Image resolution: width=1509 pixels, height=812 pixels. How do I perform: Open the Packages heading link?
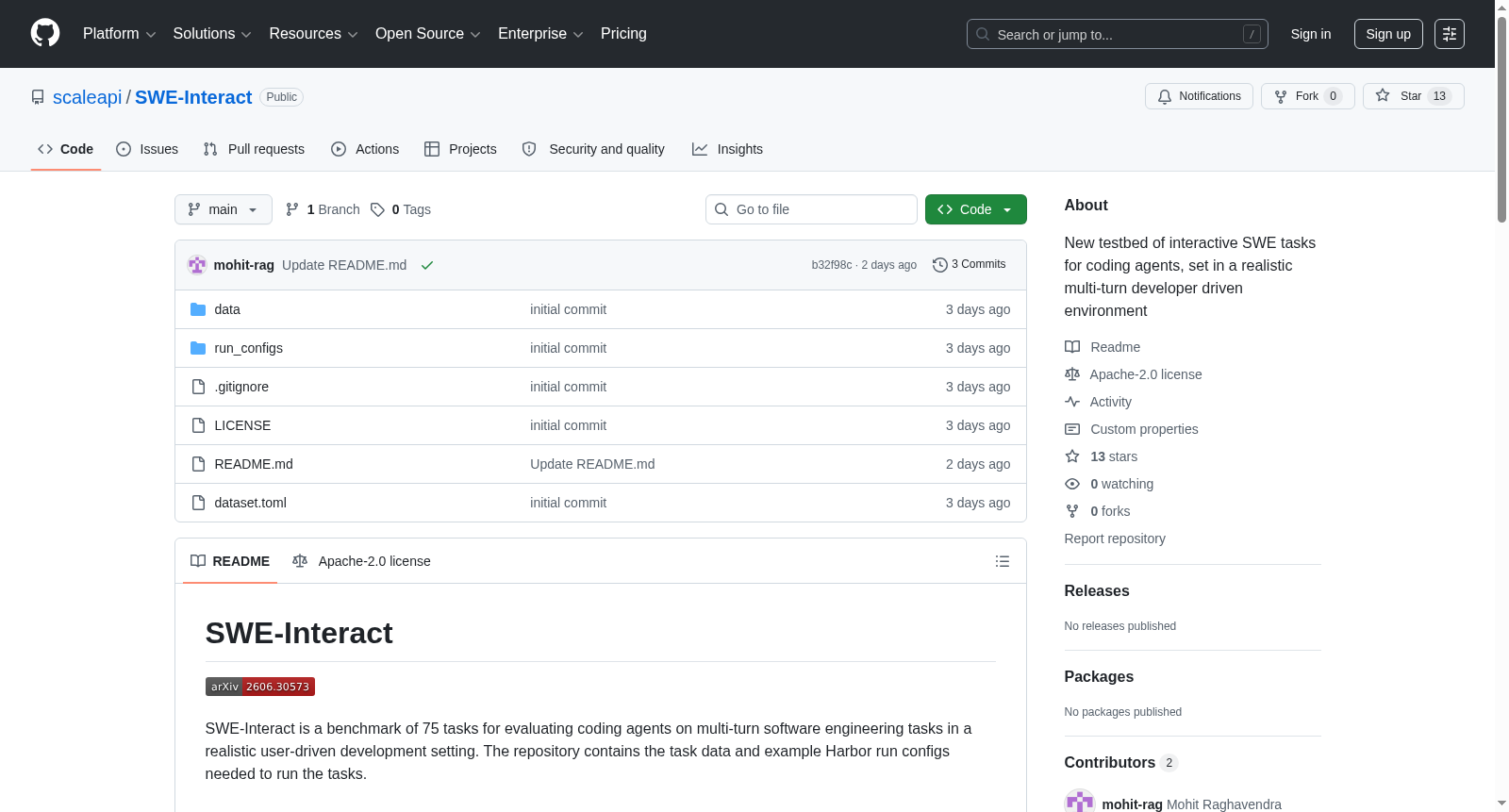pos(1099,676)
